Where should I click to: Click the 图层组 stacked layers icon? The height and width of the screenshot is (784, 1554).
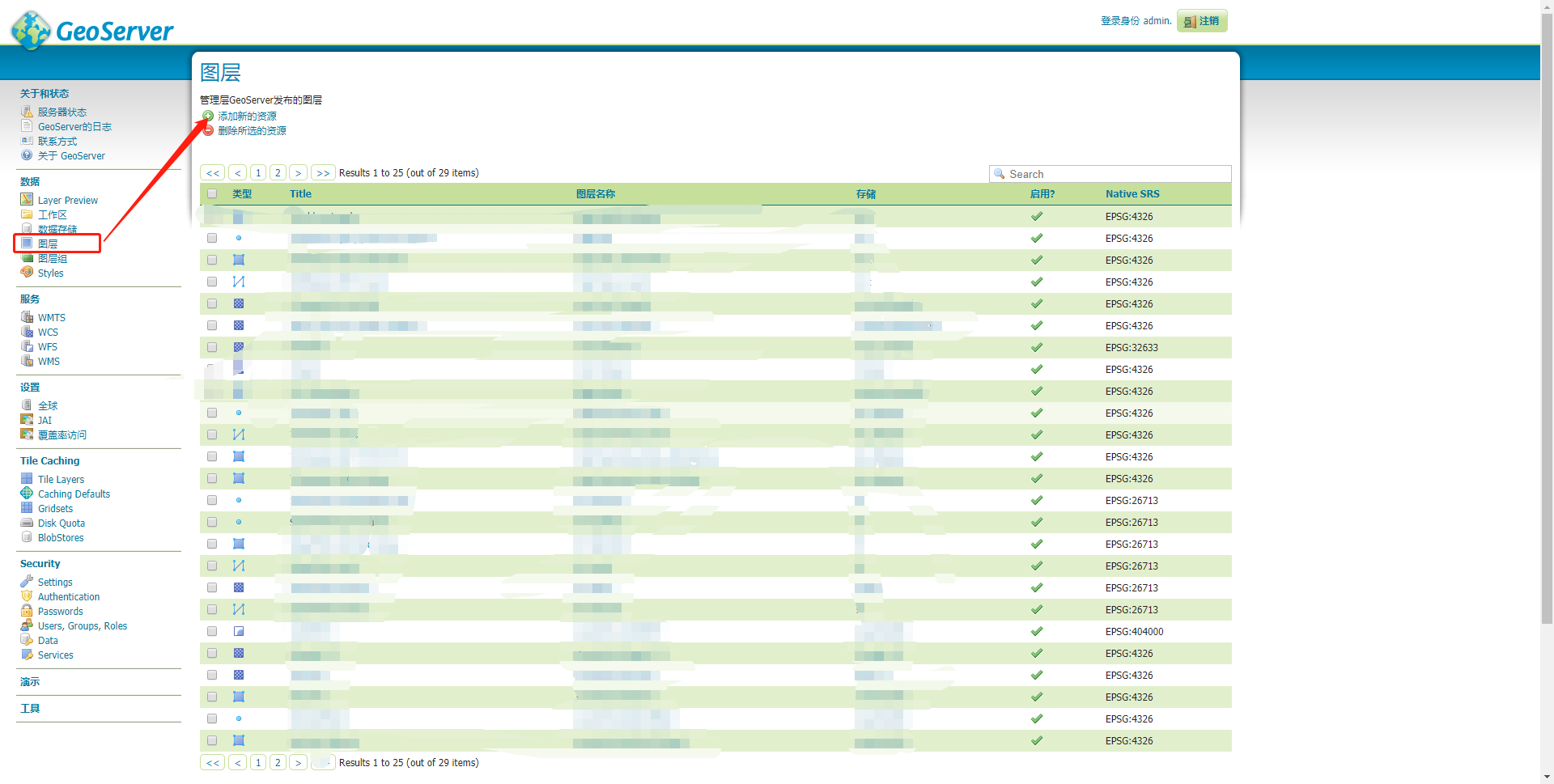[x=27, y=258]
